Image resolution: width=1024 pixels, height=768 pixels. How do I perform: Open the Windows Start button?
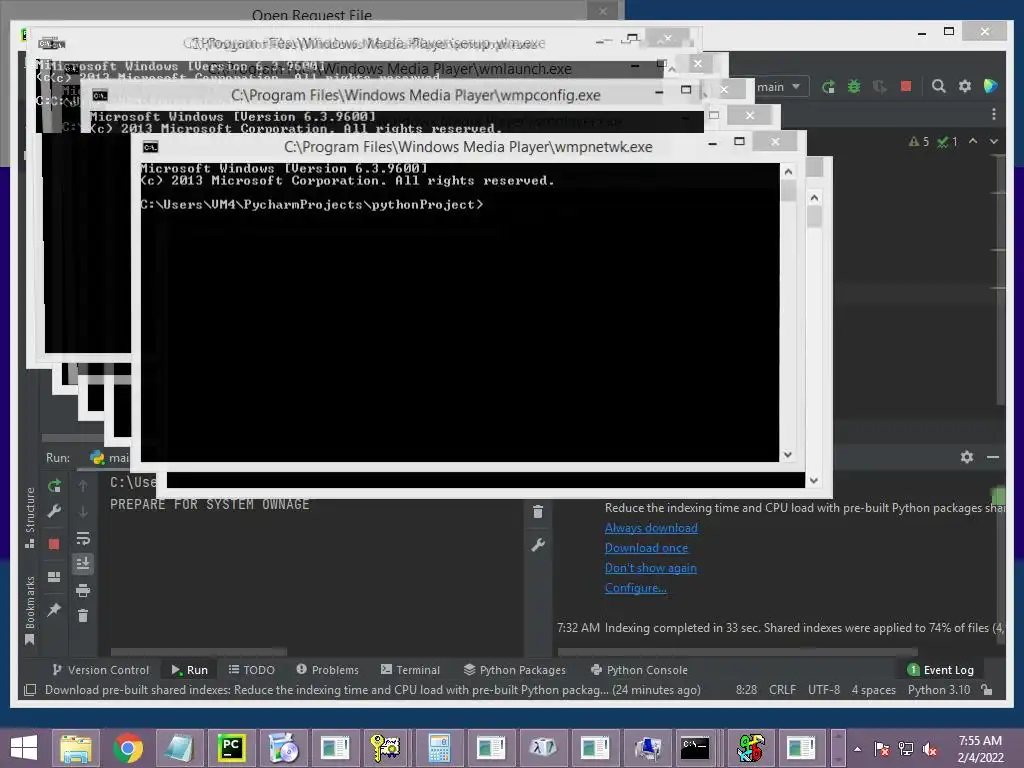tap(24, 748)
